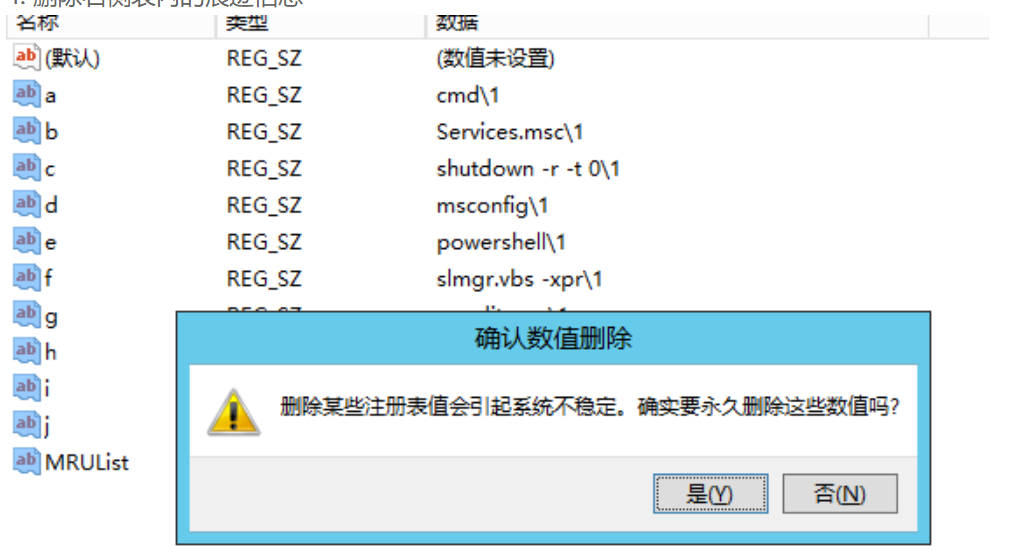This screenshot has height=555, width=1014.
Task: Select the string icon next to f
Action: click(x=27, y=278)
